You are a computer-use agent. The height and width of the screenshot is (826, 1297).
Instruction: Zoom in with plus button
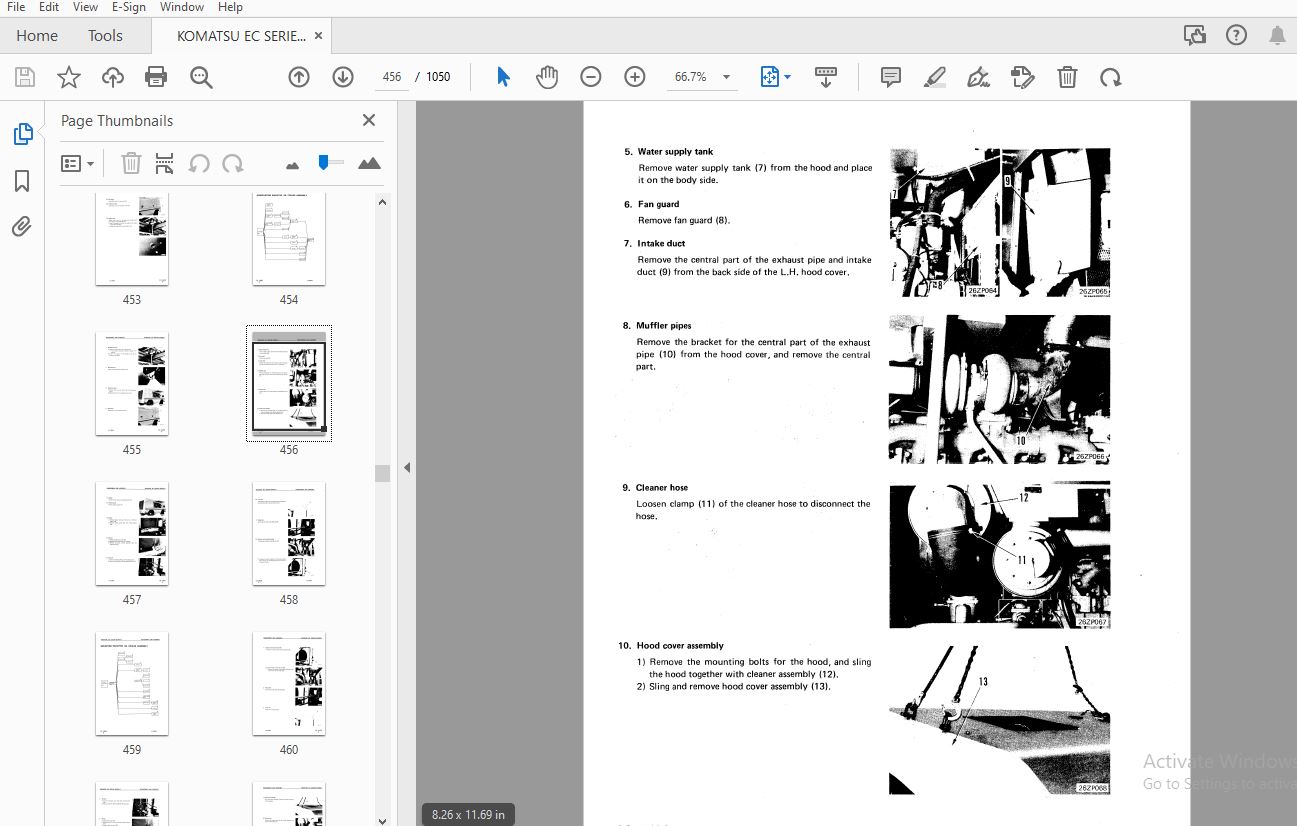click(635, 77)
